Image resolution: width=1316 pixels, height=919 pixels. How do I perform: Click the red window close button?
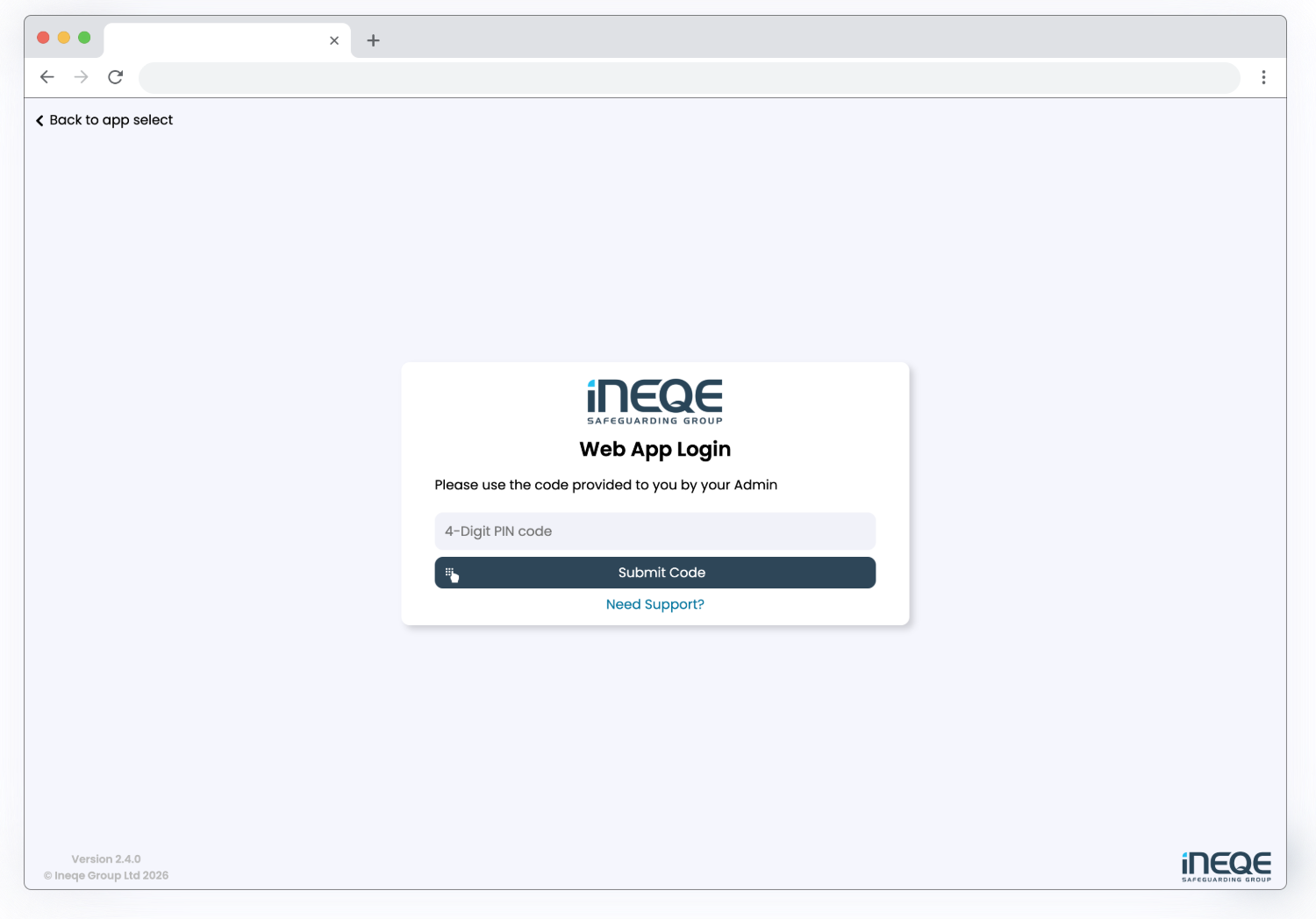[43, 38]
